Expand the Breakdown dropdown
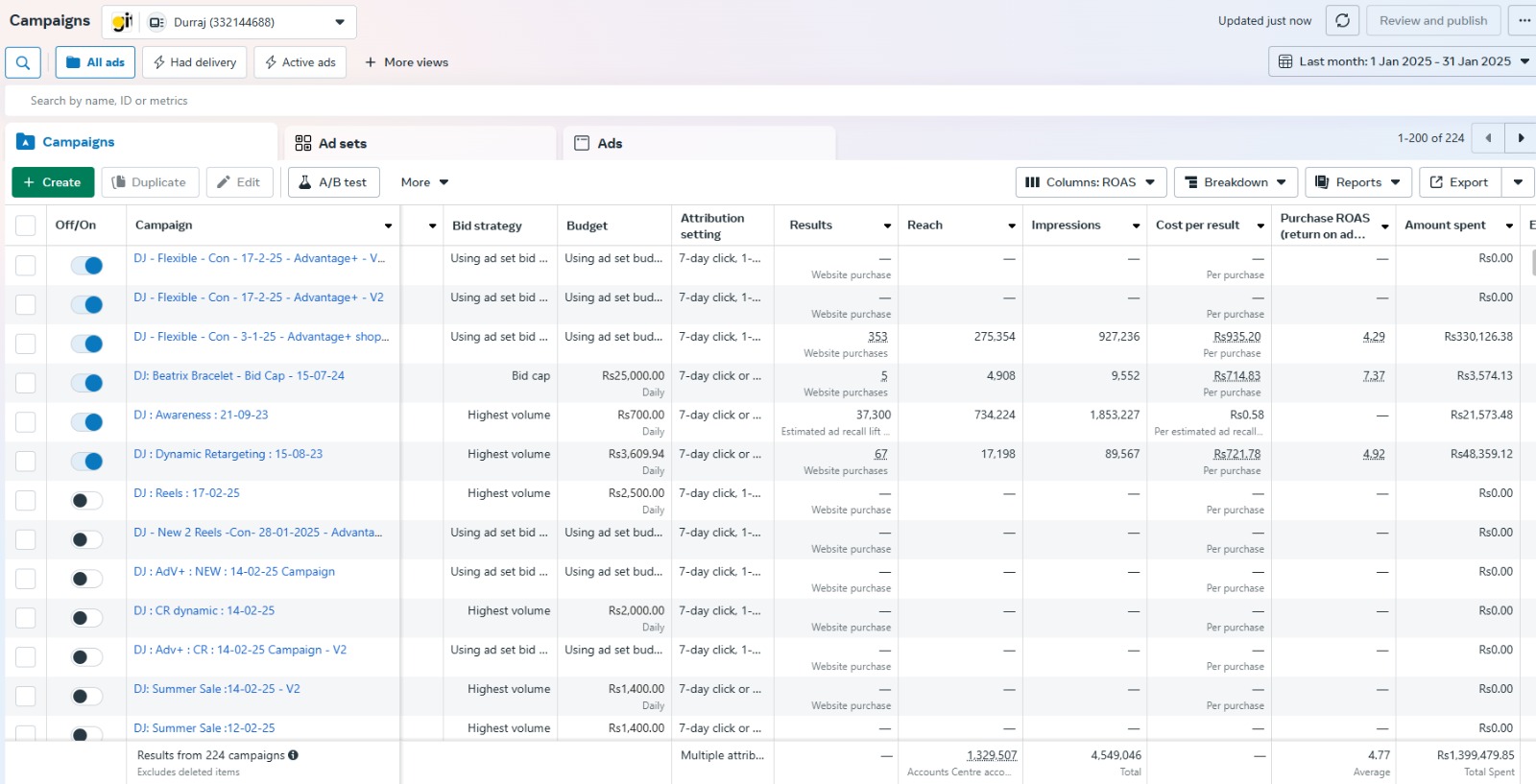Screen dimensions: 1536x784 tap(1236, 182)
